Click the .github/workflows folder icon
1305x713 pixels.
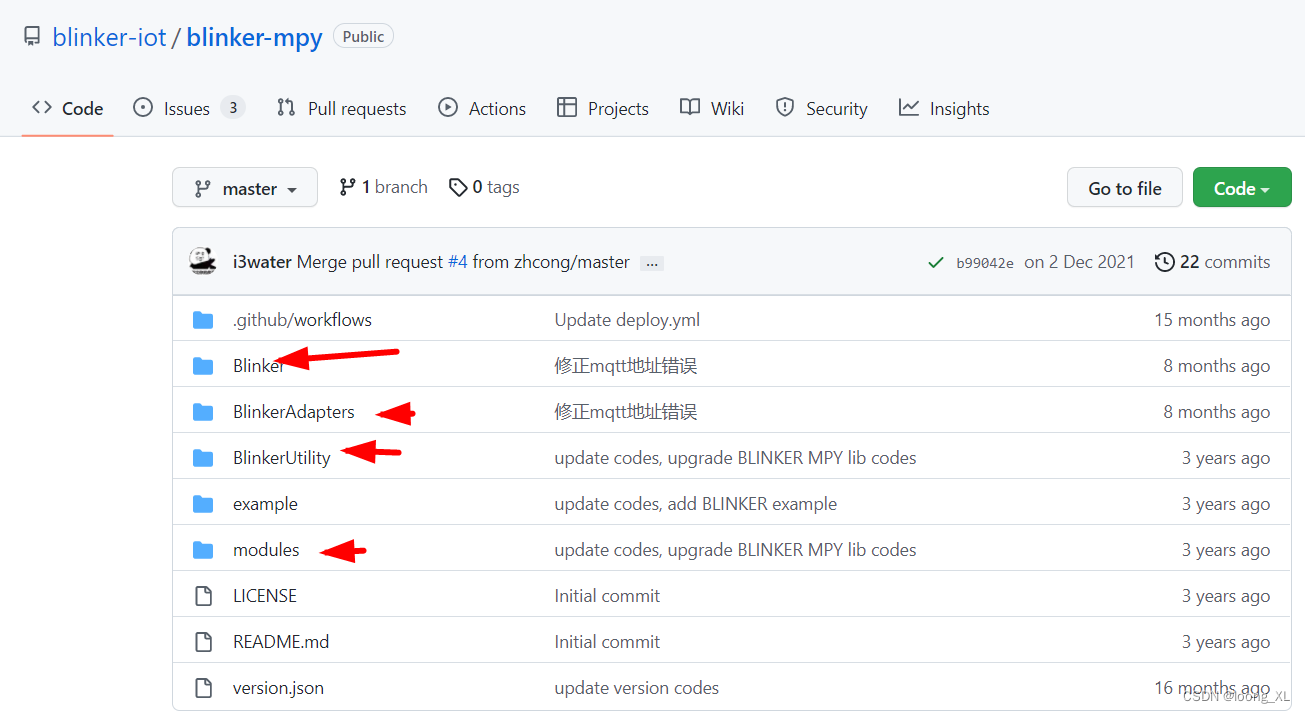point(203,320)
